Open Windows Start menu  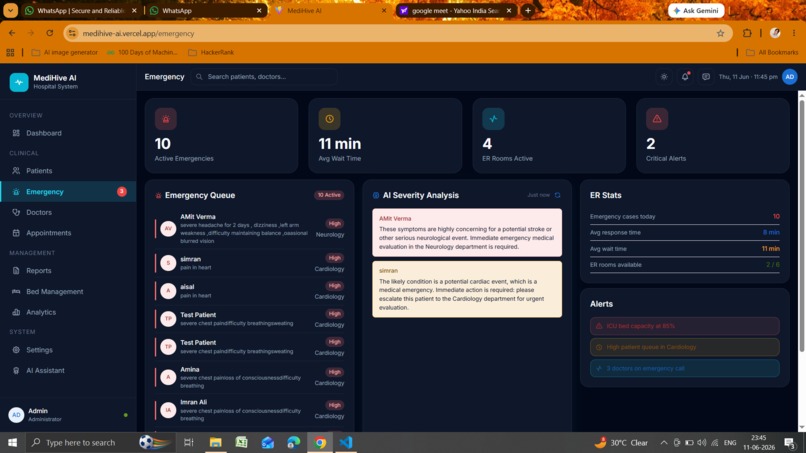[12, 442]
